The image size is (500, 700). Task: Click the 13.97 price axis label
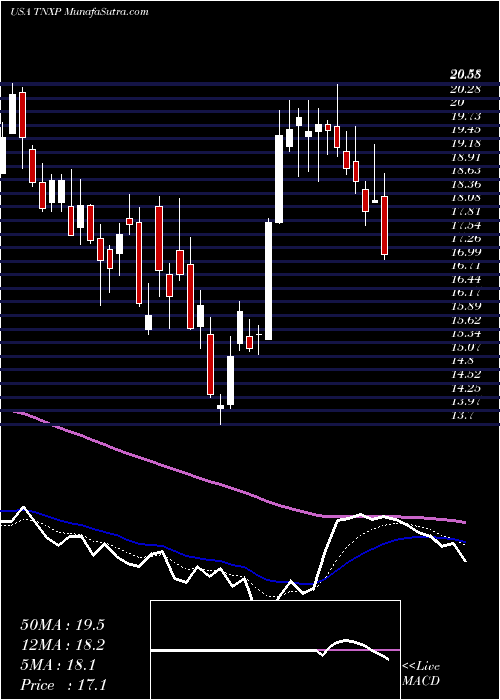coord(466,402)
